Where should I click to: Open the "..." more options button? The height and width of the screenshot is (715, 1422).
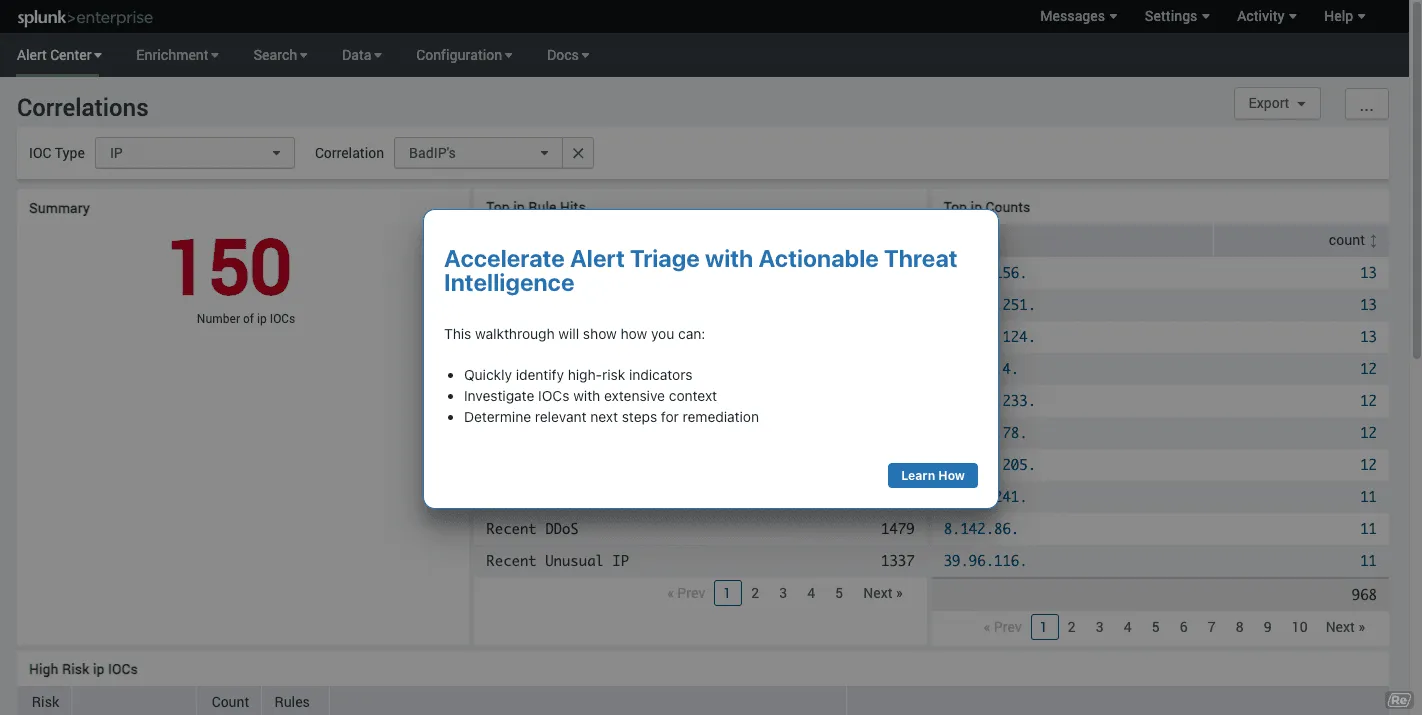tap(1366, 103)
